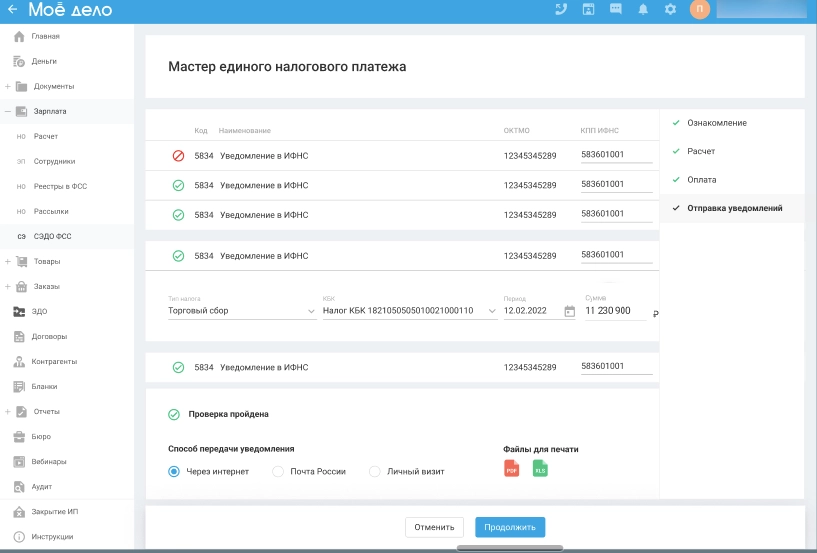Viewport: 817px width, 553px height.
Task: Select the Личный визит radio option
Action: coord(375,472)
